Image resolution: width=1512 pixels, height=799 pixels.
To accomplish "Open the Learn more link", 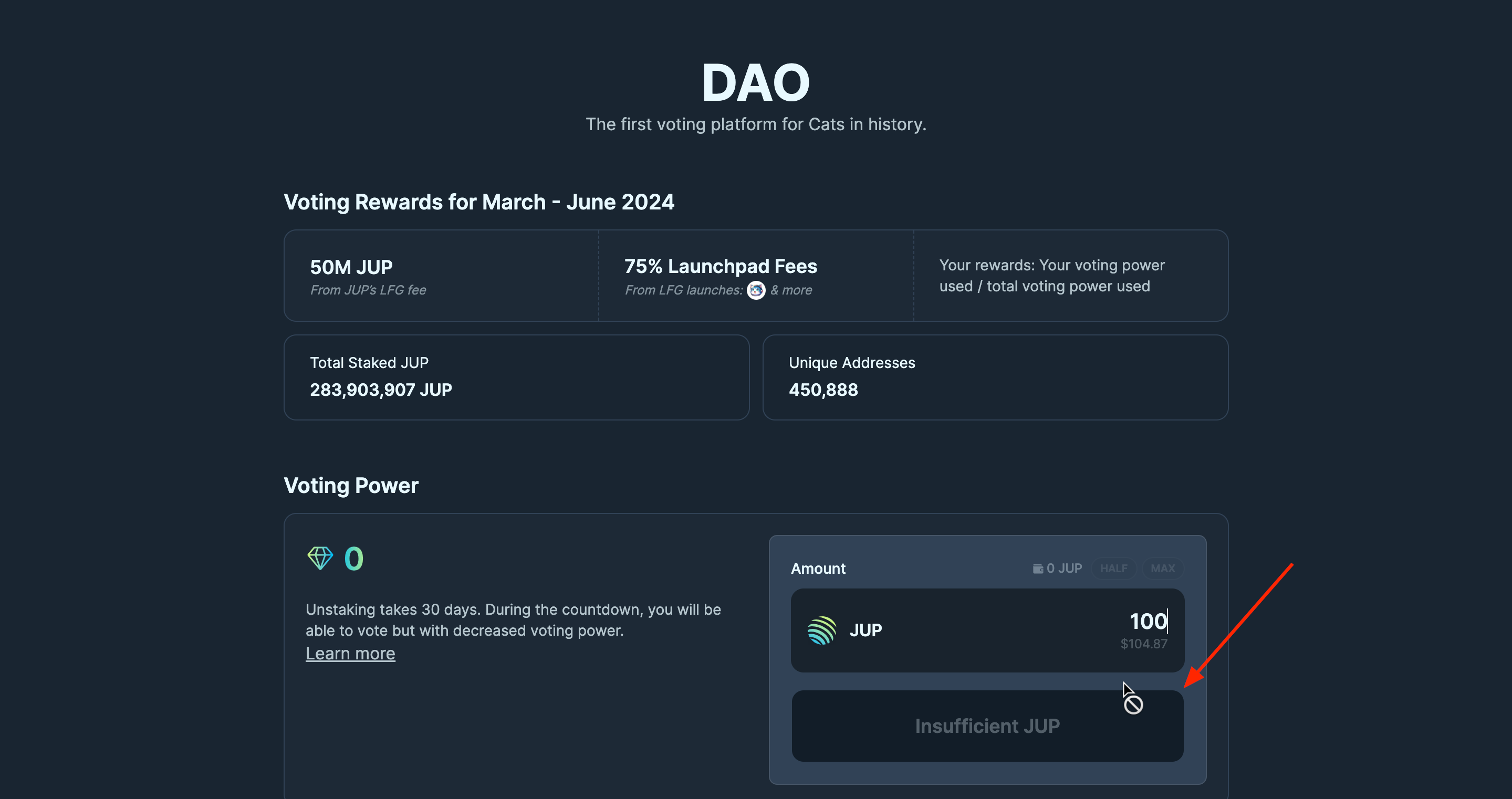I will 350,653.
